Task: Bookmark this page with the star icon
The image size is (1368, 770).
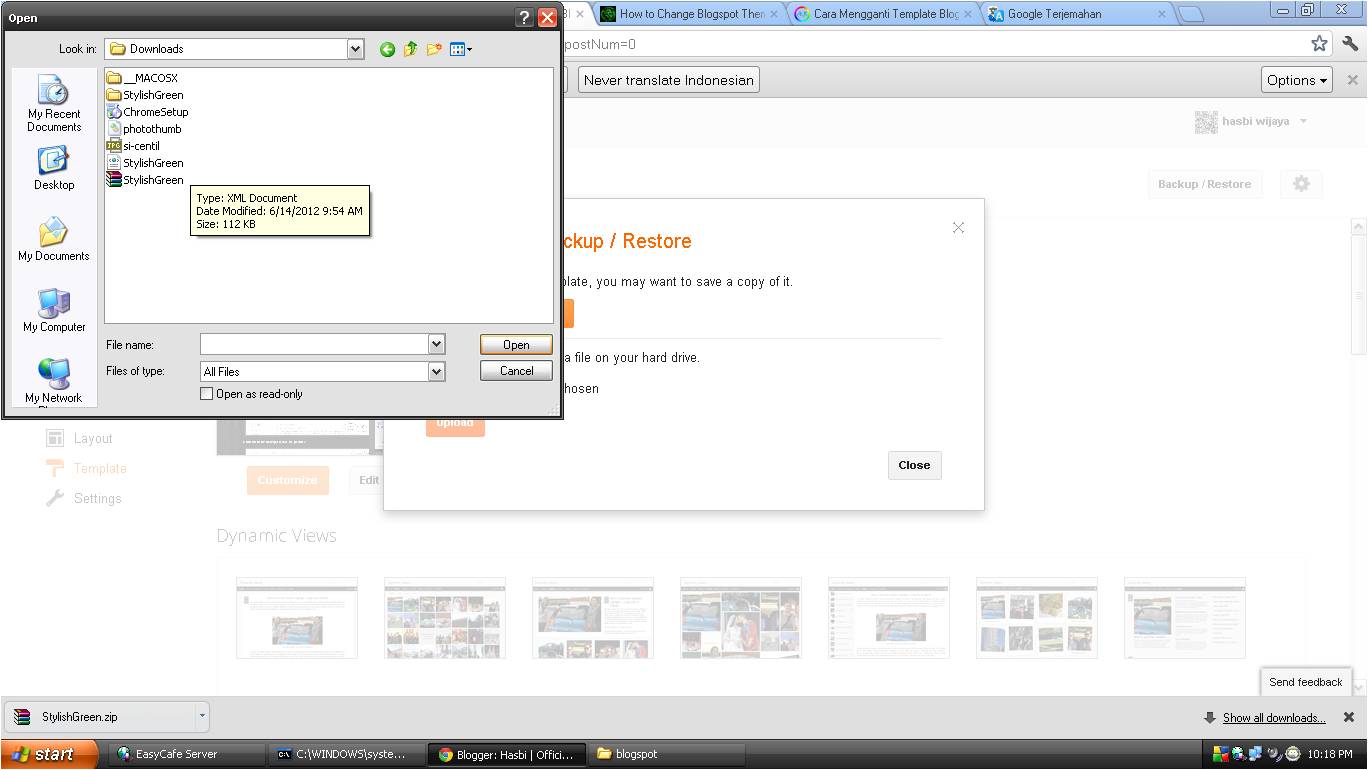Action: pos(1320,44)
